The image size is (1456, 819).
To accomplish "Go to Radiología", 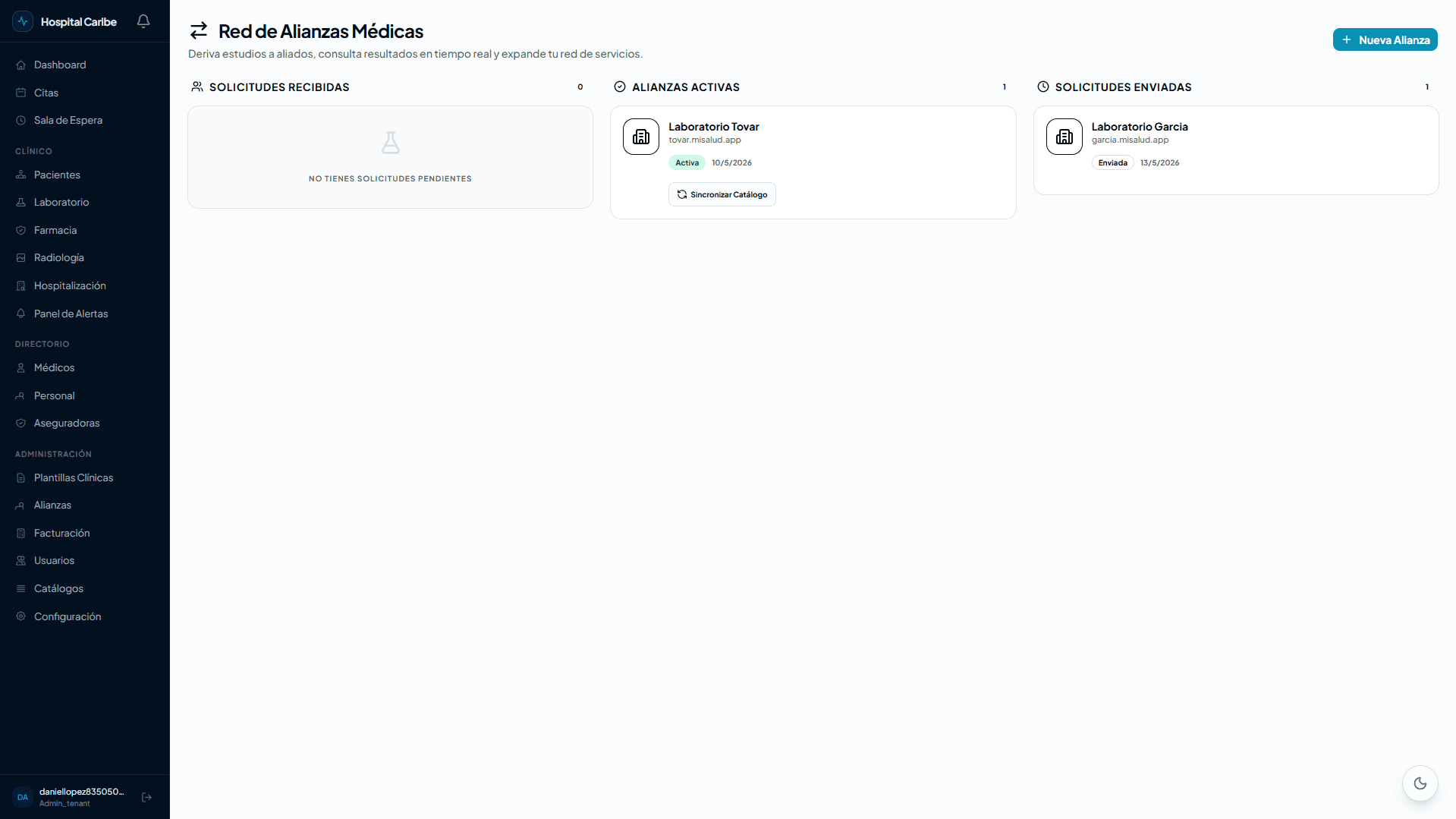I will coord(85,258).
